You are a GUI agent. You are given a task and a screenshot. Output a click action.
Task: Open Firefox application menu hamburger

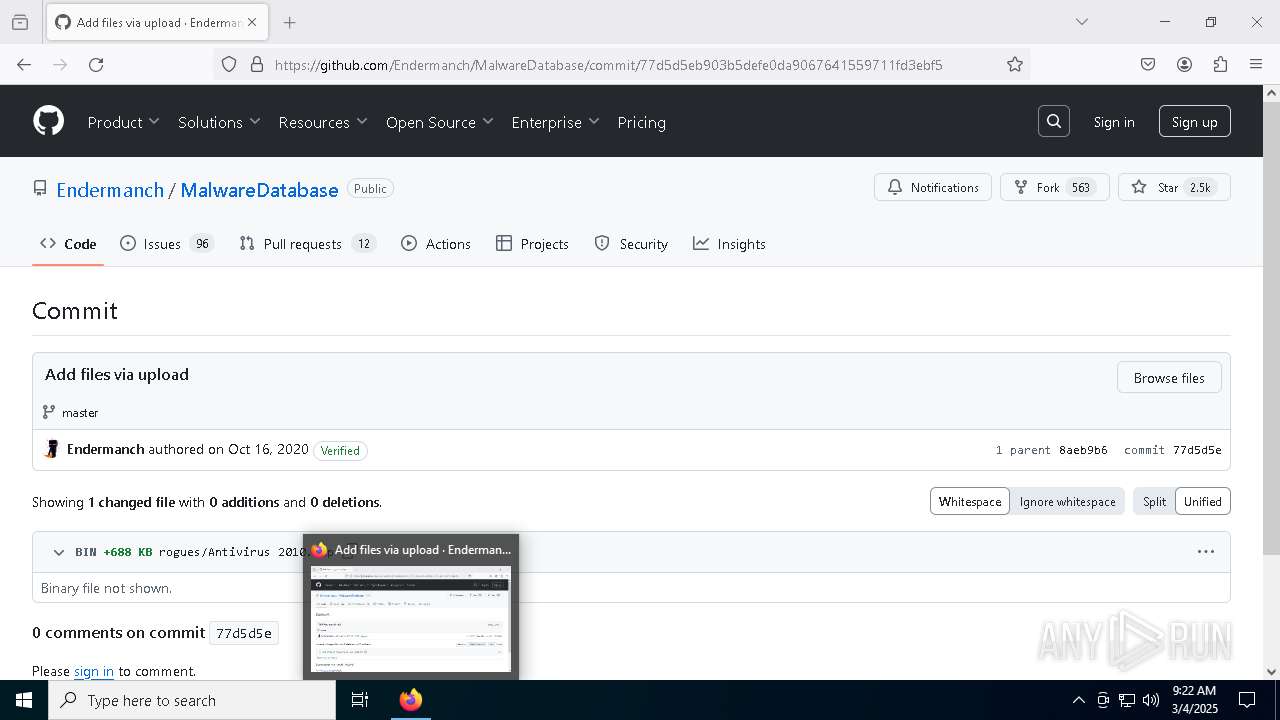click(1256, 64)
